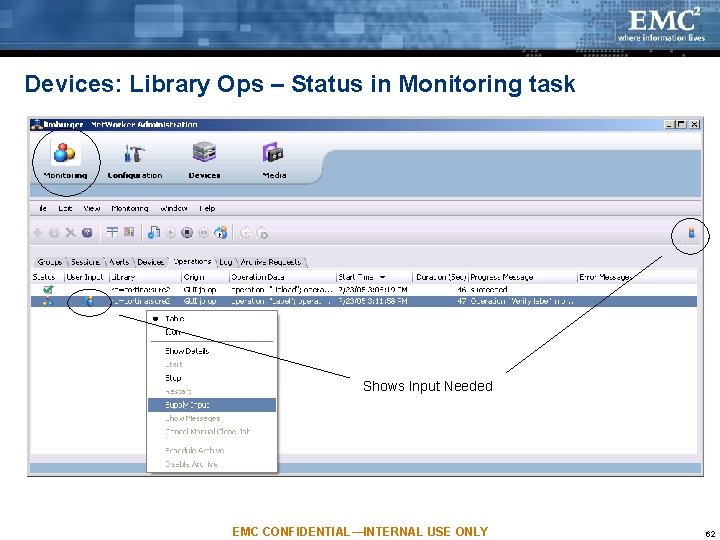
Task: Click the Operation 'Verify label' progress cell
Action: (x=521, y=301)
